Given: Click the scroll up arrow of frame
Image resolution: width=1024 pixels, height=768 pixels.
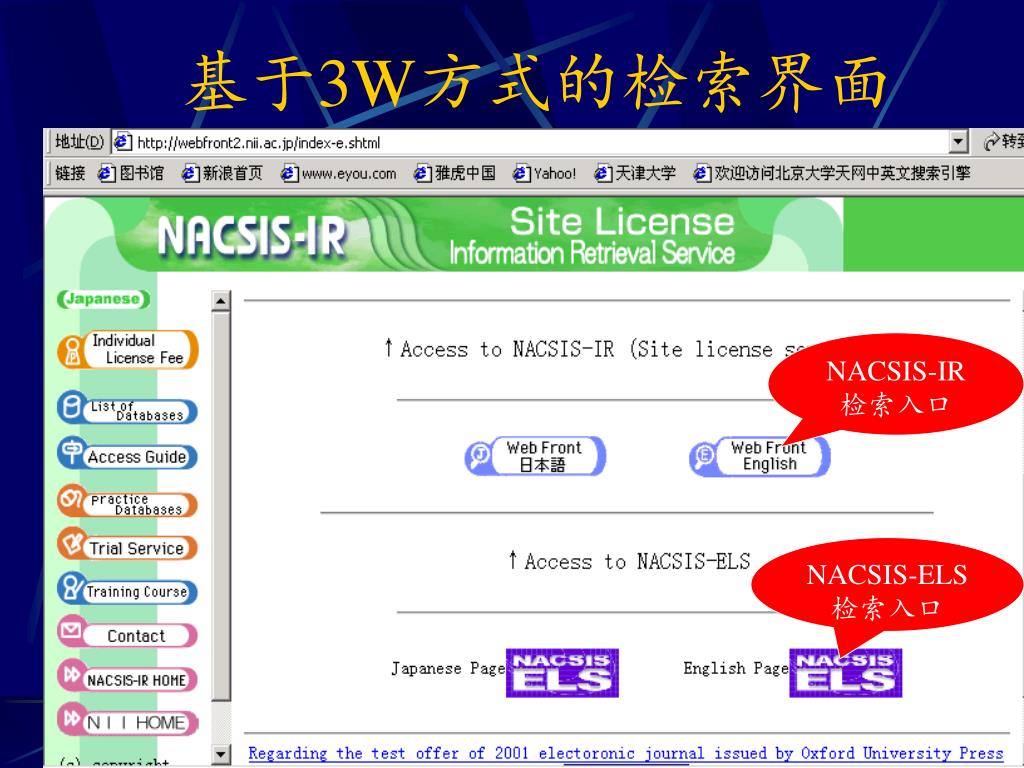Looking at the screenshot, I should (221, 301).
